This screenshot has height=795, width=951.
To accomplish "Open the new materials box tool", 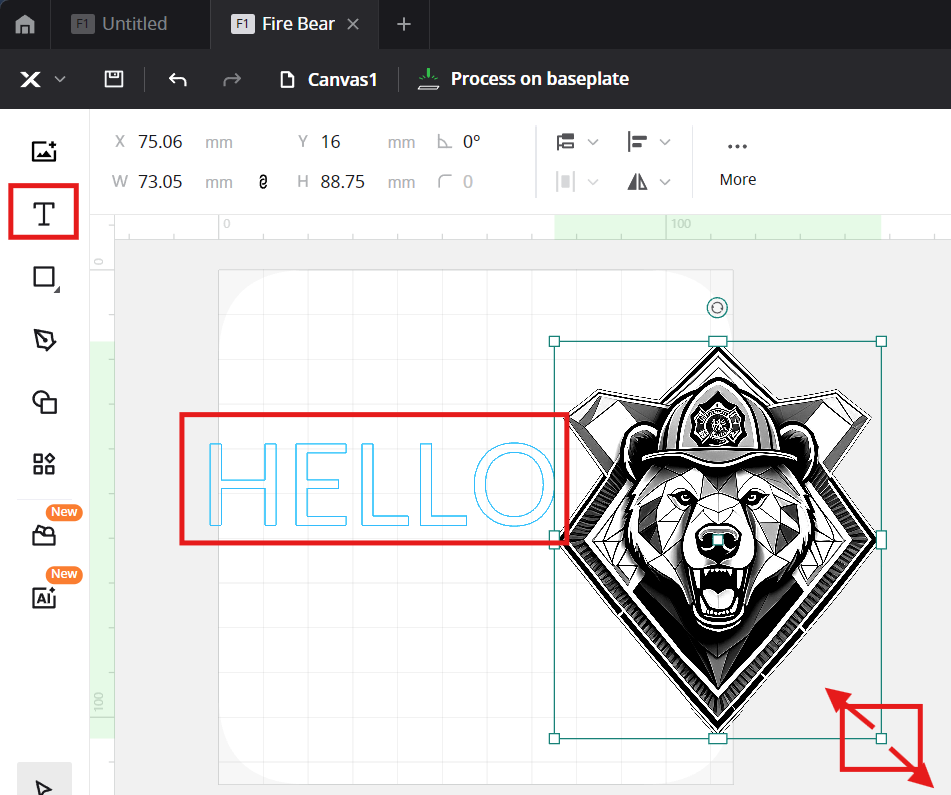I will (x=44, y=535).
